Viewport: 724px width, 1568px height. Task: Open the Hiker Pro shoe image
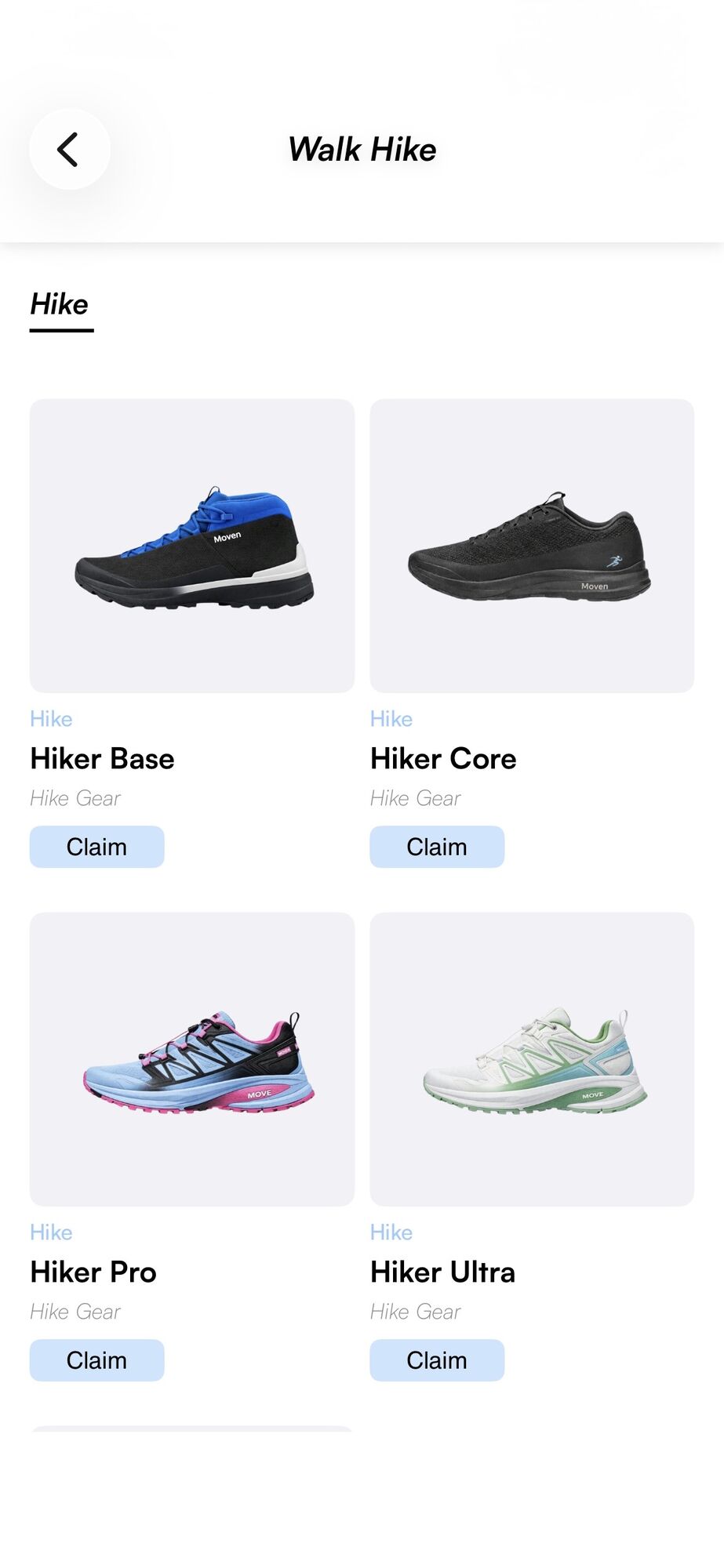coord(192,1059)
